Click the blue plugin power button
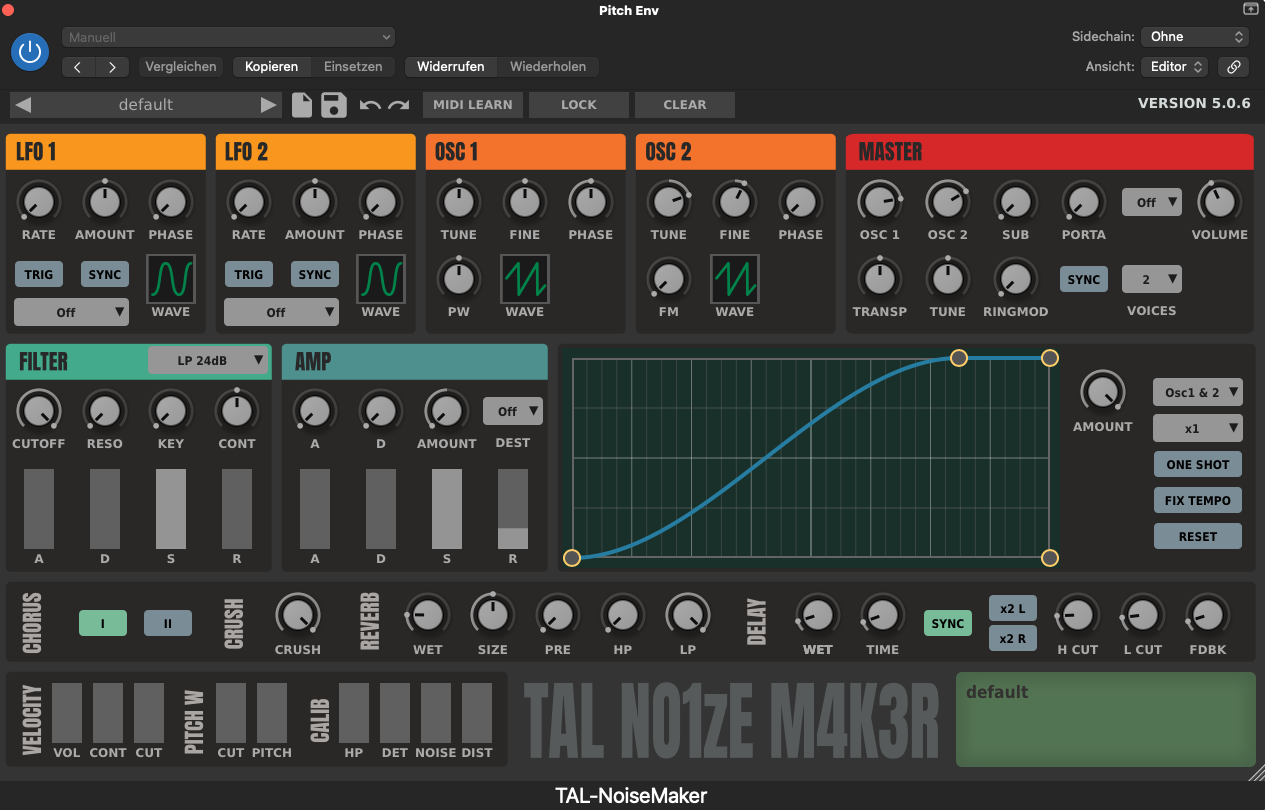Screen dimensions: 1265x810 click(30, 52)
